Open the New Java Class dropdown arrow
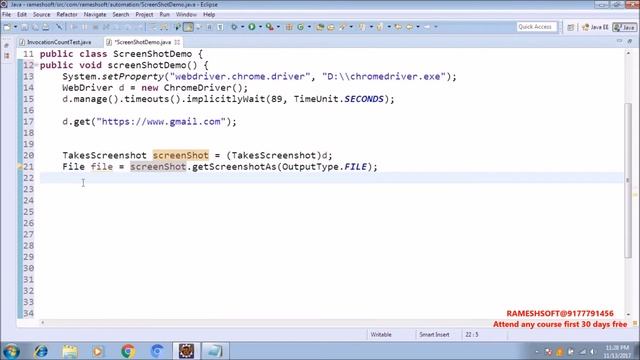 click(309, 27)
